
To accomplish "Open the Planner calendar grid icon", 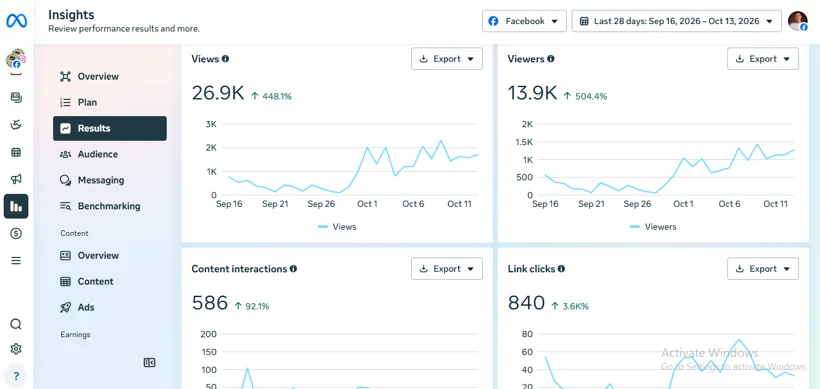I will (16, 152).
